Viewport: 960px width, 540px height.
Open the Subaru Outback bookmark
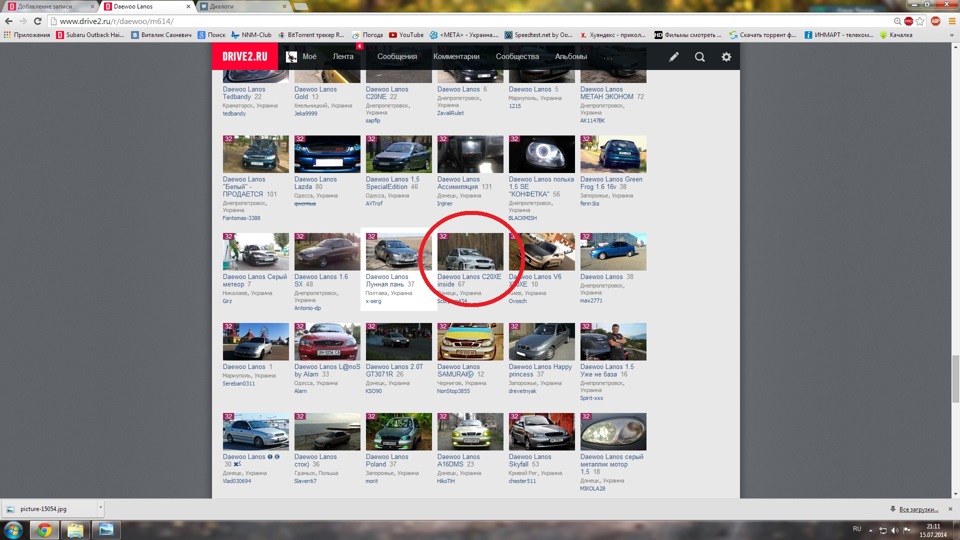coord(90,35)
